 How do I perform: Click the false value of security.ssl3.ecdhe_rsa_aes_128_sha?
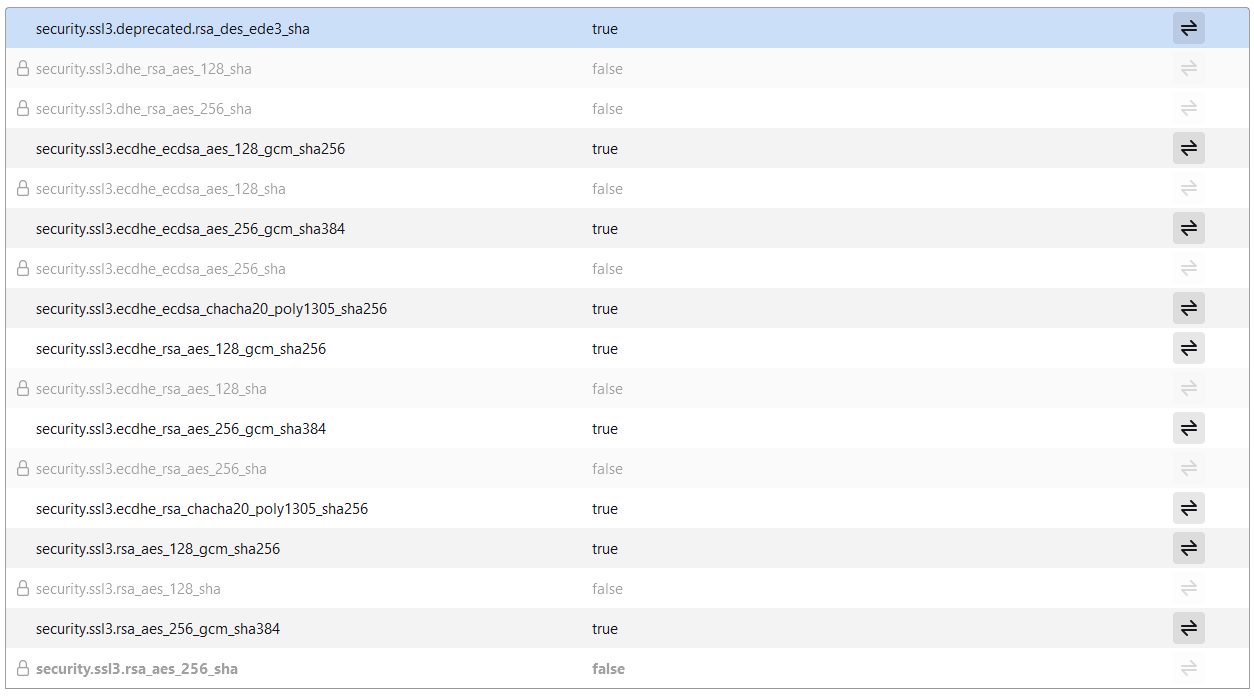(607, 389)
